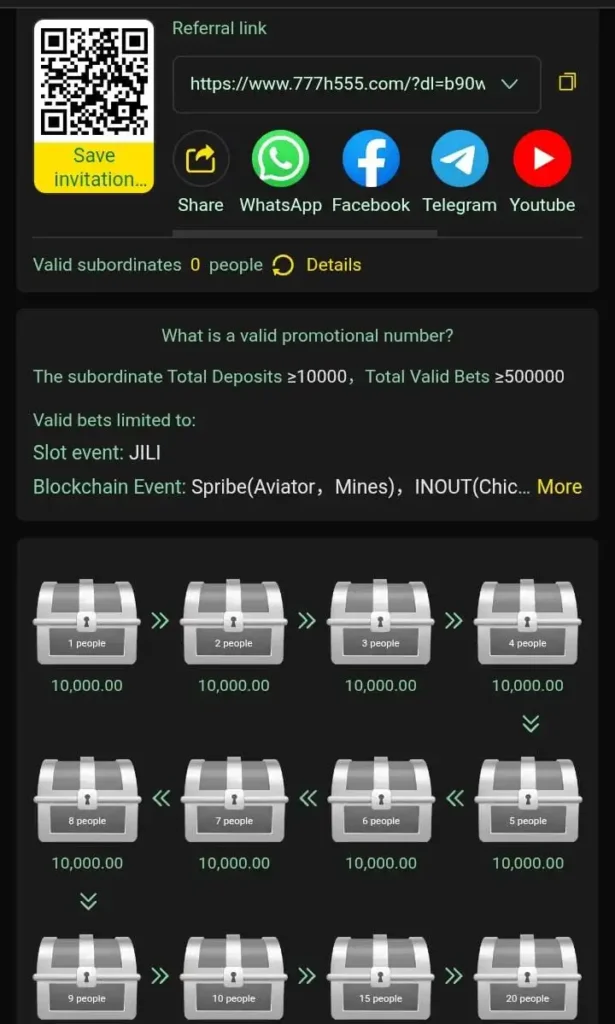Open the subordinates Details link
This screenshot has height=1024, width=615.
[333, 265]
